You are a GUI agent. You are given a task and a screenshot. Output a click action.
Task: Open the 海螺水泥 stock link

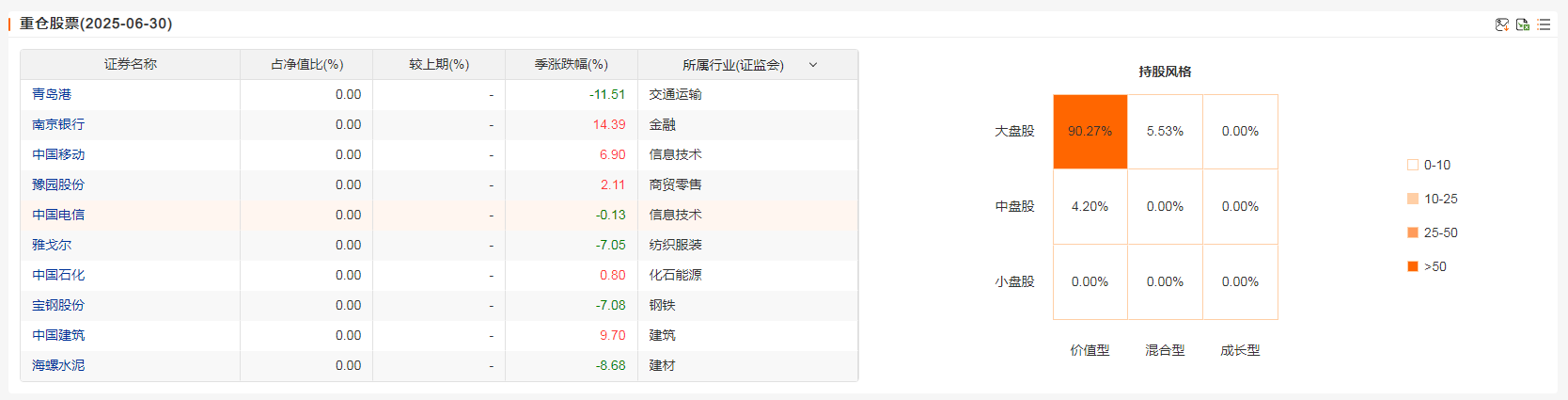[58, 365]
